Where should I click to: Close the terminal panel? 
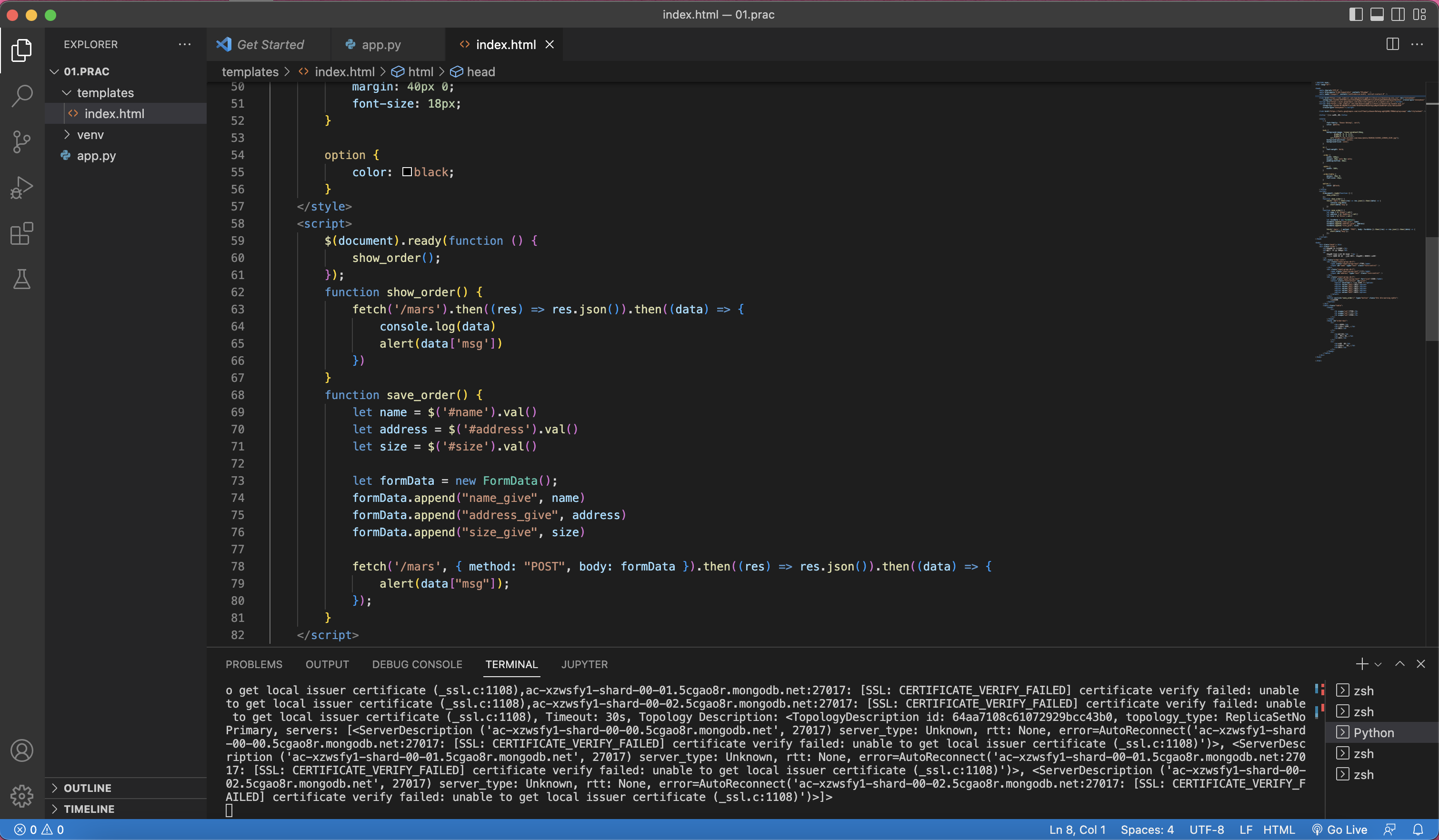[1421, 664]
